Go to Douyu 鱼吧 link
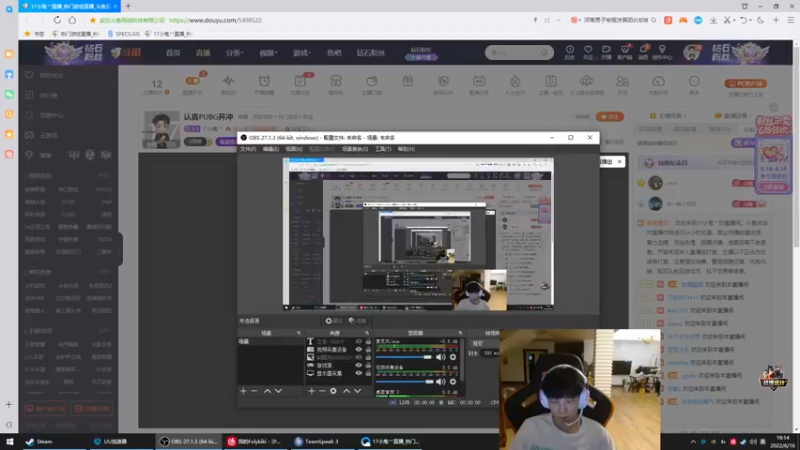Image resolution: width=800 pixels, height=450 pixels. tap(334, 53)
